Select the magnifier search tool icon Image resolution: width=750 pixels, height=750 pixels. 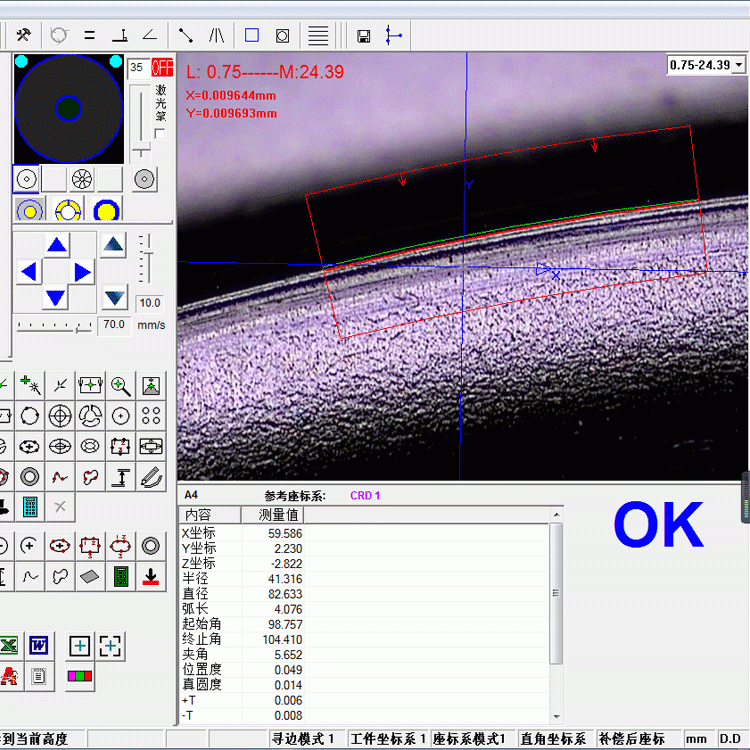(121, 385)
